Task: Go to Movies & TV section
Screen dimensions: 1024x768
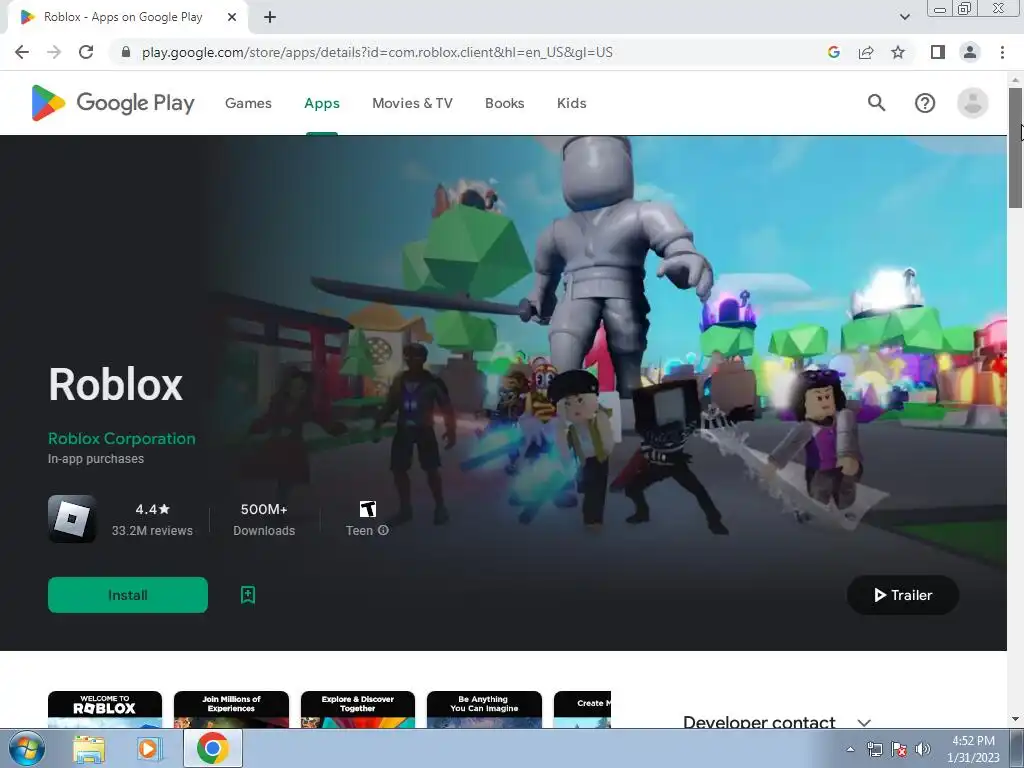Action: click(412, 103)
